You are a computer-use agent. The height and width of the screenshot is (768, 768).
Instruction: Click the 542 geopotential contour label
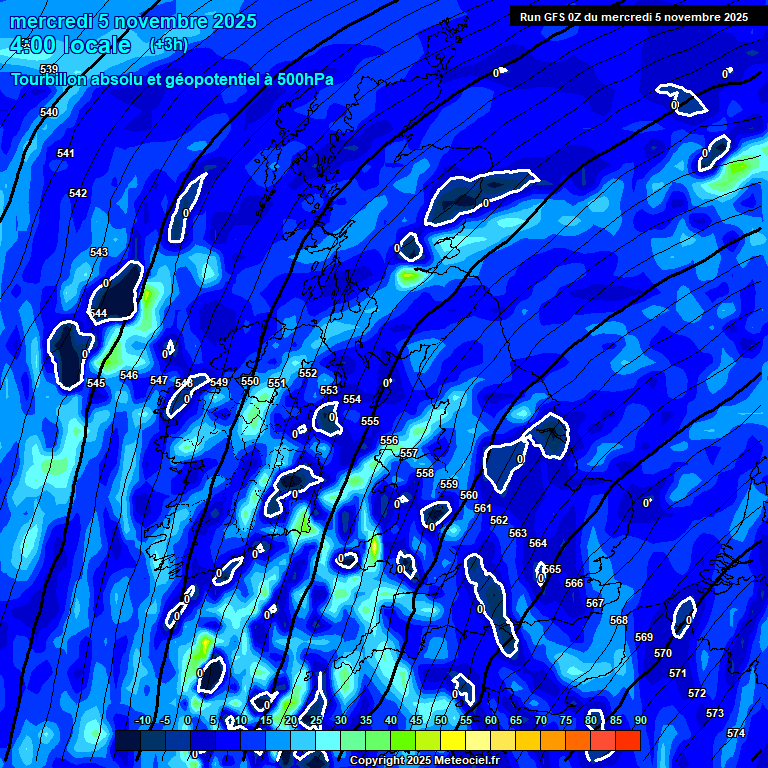78,193
